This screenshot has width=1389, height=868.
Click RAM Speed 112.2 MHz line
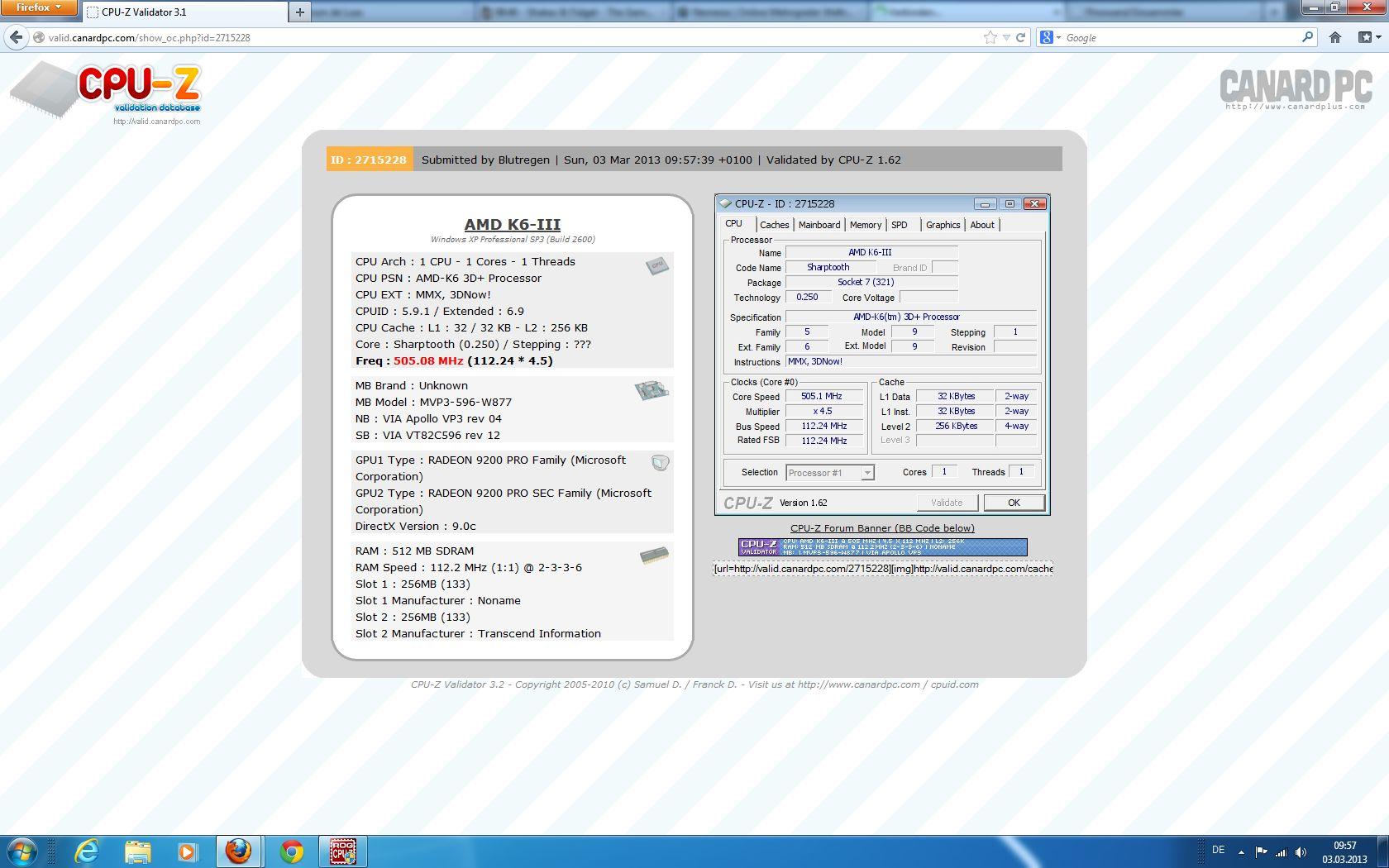(469, 568)
